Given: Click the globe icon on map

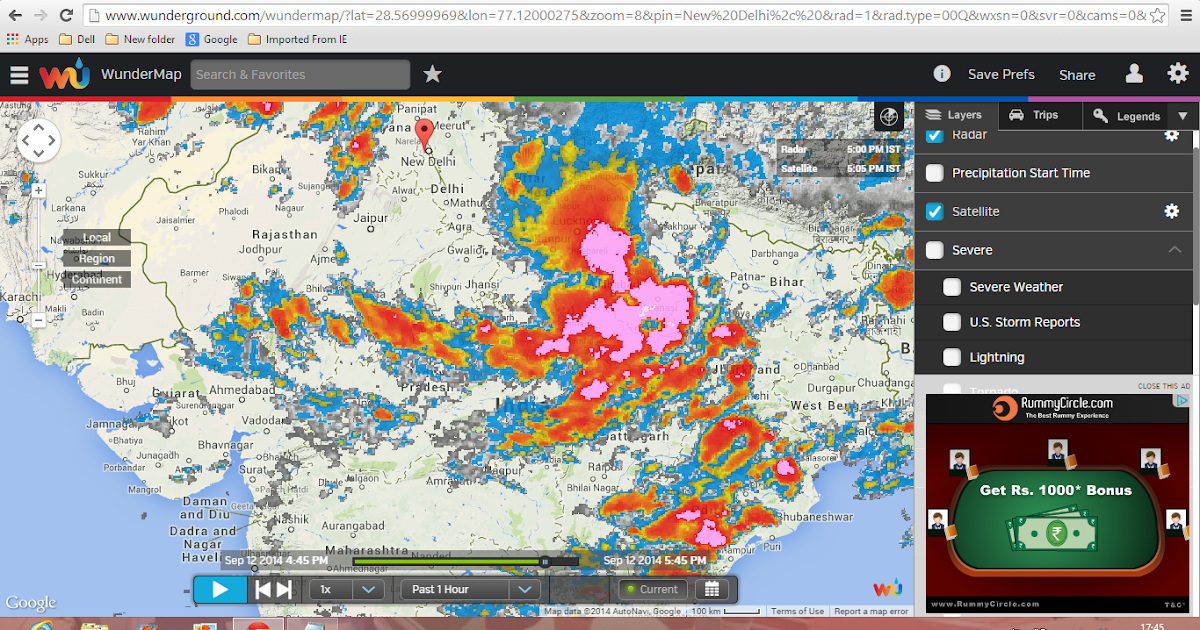Looking at the screenshot, I should [x=889, y=116].
